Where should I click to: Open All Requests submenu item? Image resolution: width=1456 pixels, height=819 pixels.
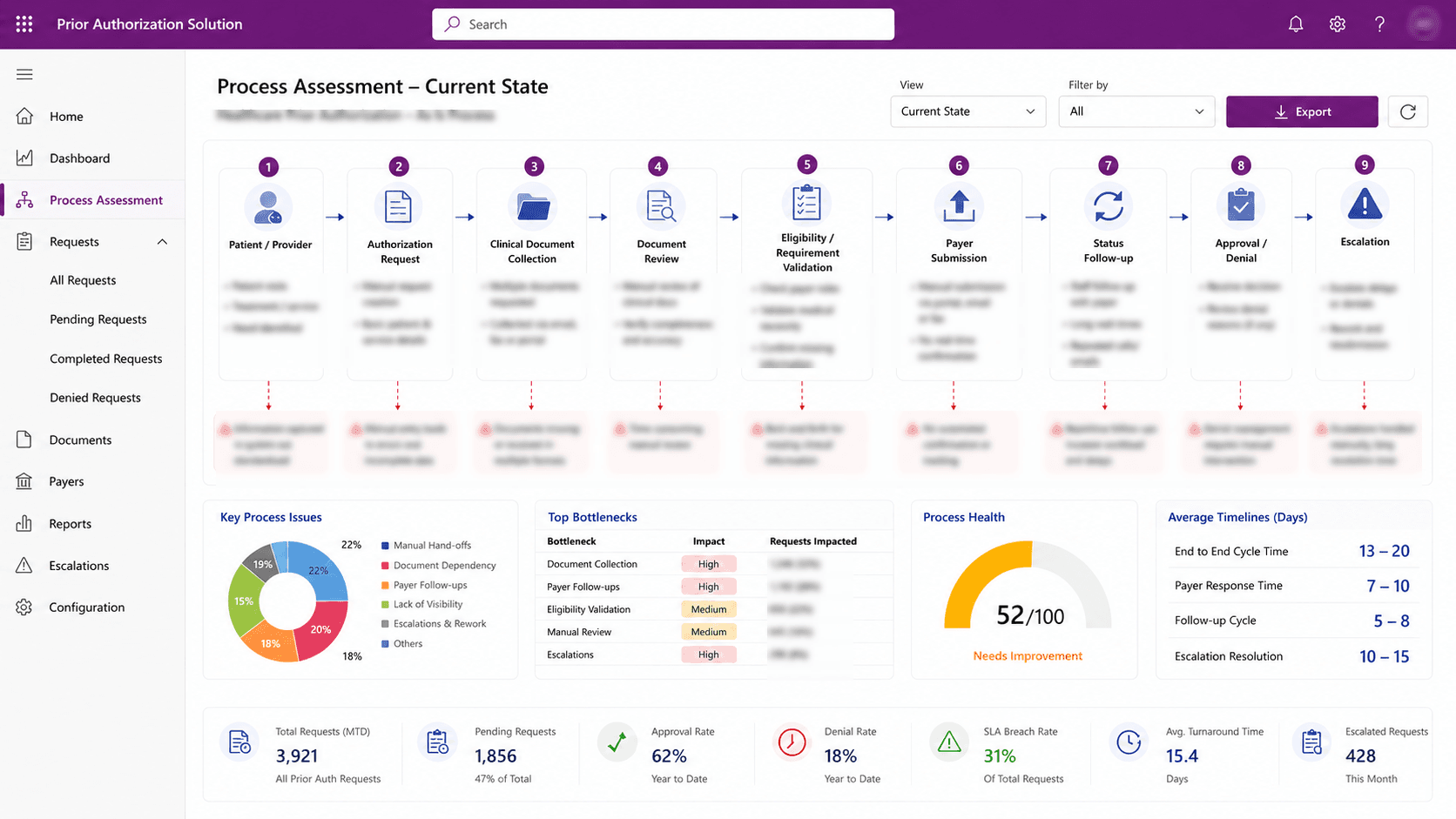pos(83,280)
